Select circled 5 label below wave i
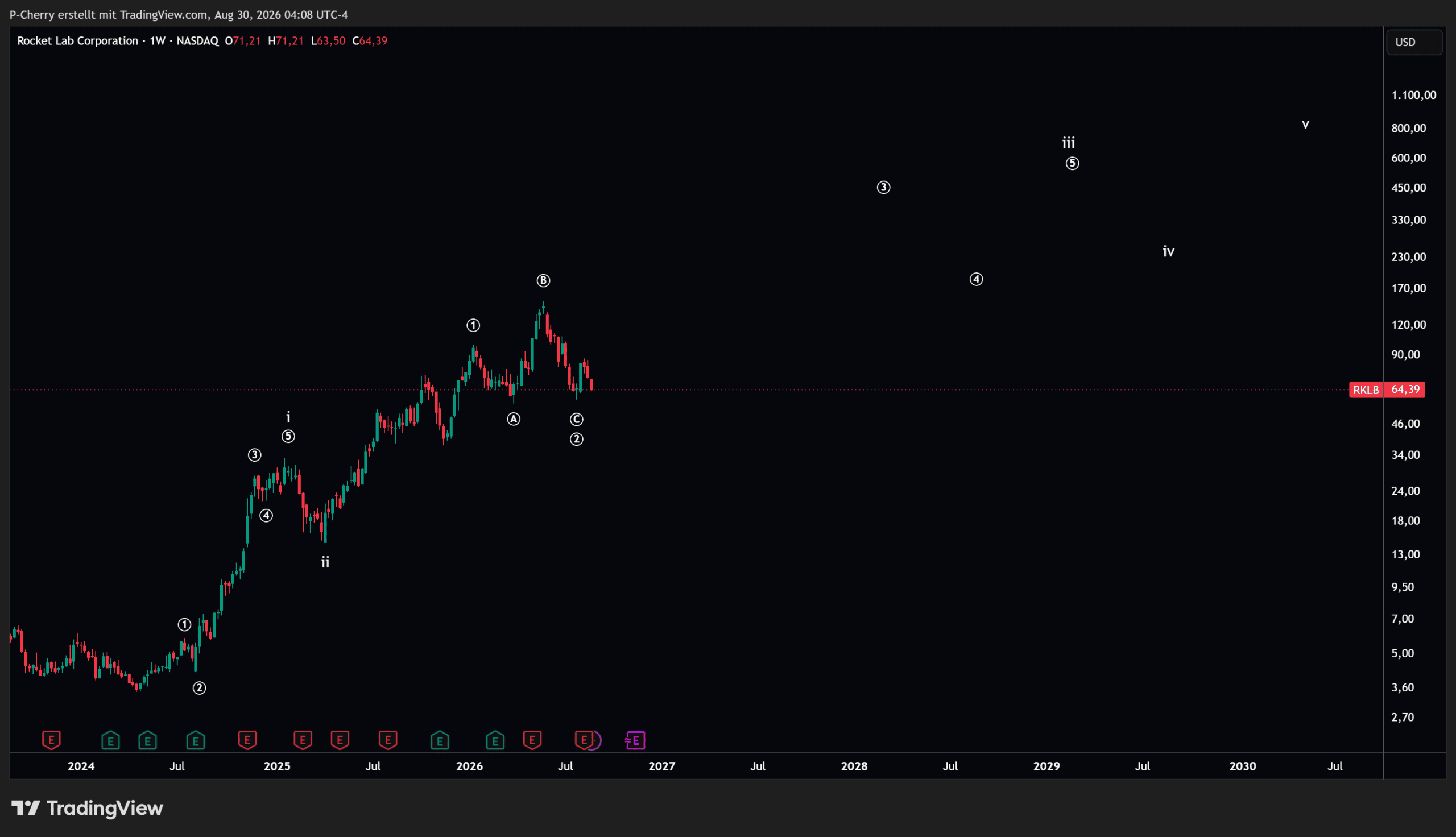Screen dimensions: 1456x837 [x=288, y=436]
